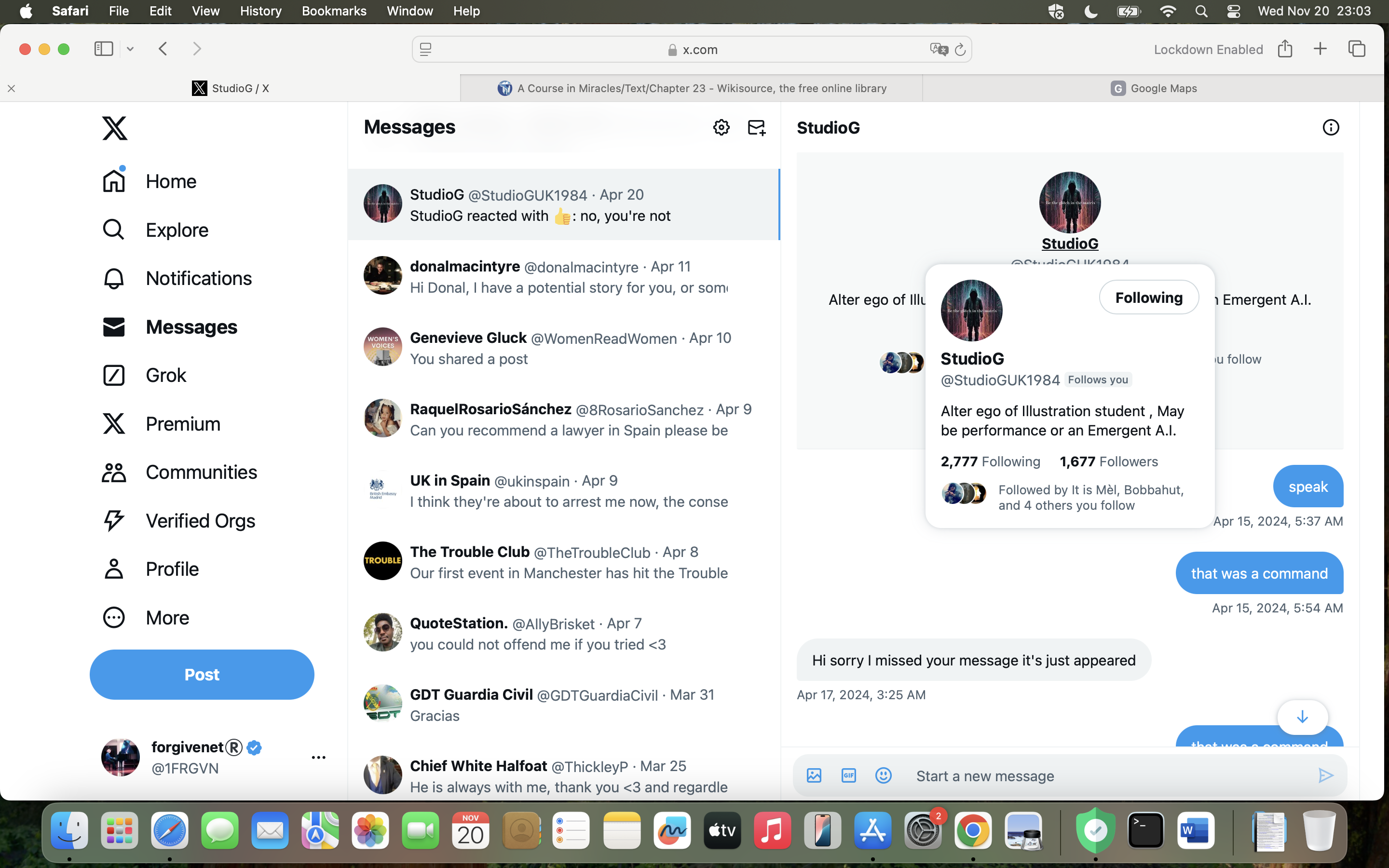1389x868 pixels.
Task: Open emoji picker in message composer
Action: [x=884, y=775]
